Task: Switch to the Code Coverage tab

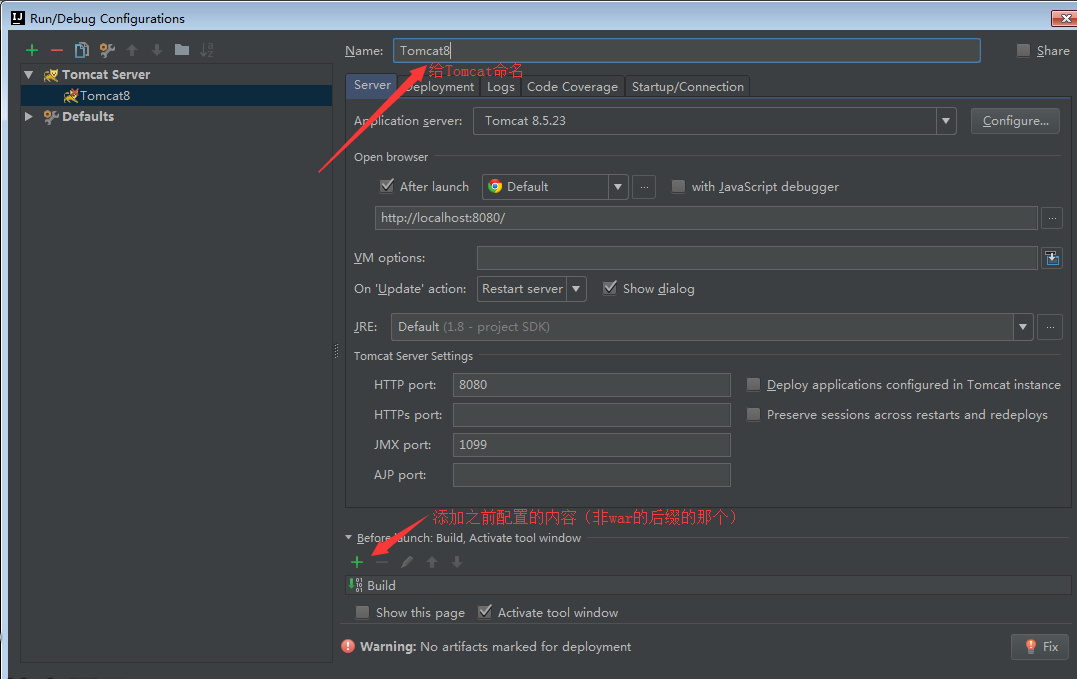Action: coord(572,87)
